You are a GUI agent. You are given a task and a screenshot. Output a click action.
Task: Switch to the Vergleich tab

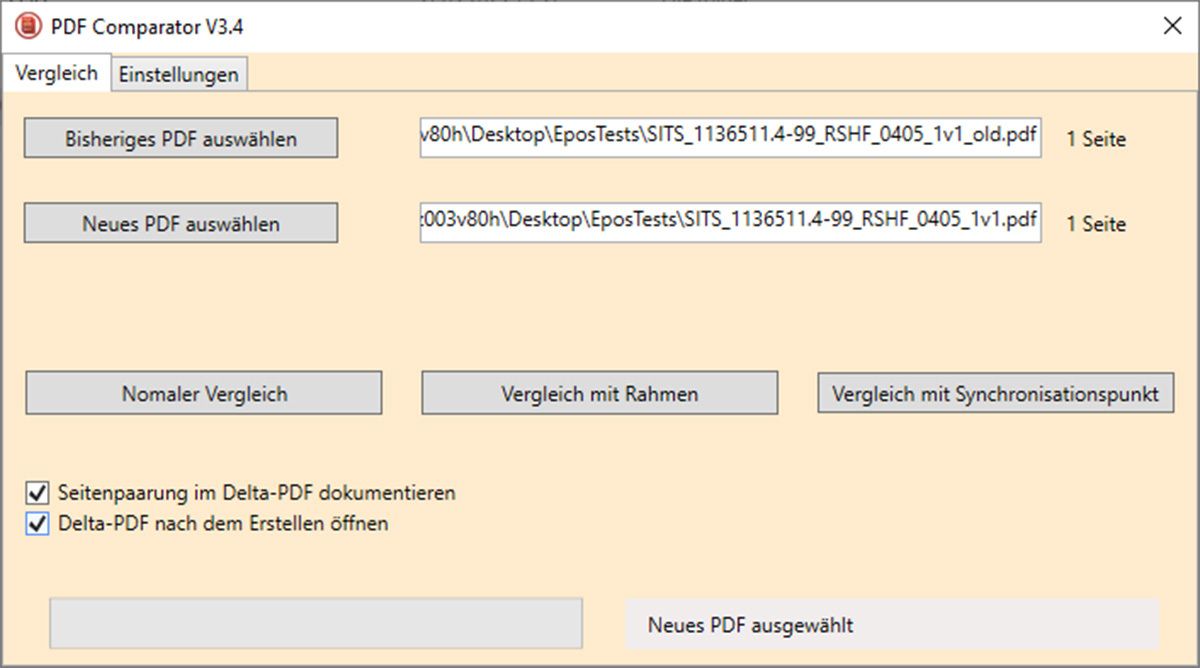pyautogui.click(x=56, y=73)
